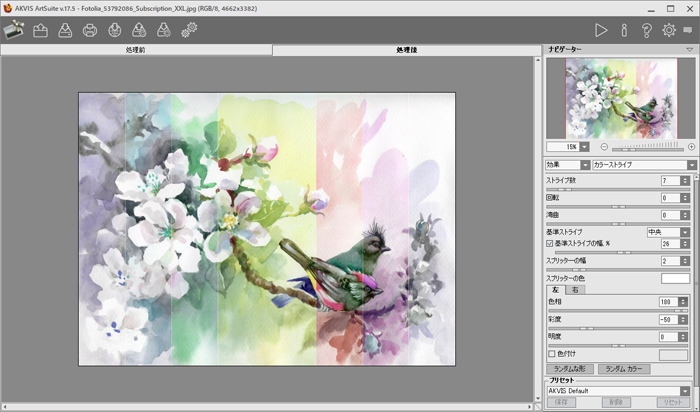Screen dimensions: 700x412
Task: Switch to the 処理前 tab
Action: tap(136, 50)
